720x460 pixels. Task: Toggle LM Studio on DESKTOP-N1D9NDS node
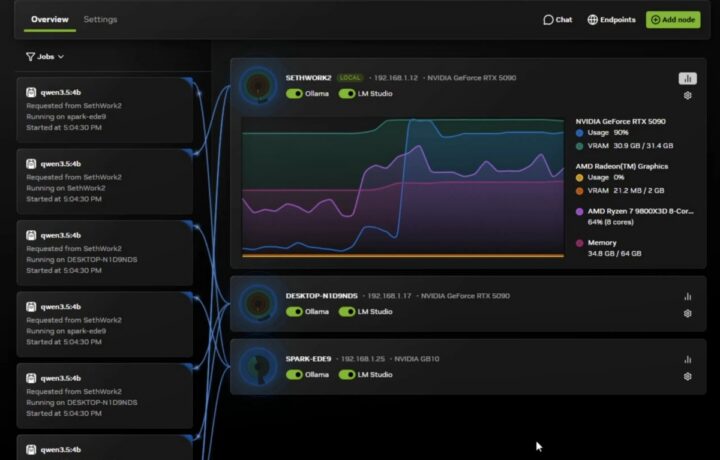pos(347,312)
